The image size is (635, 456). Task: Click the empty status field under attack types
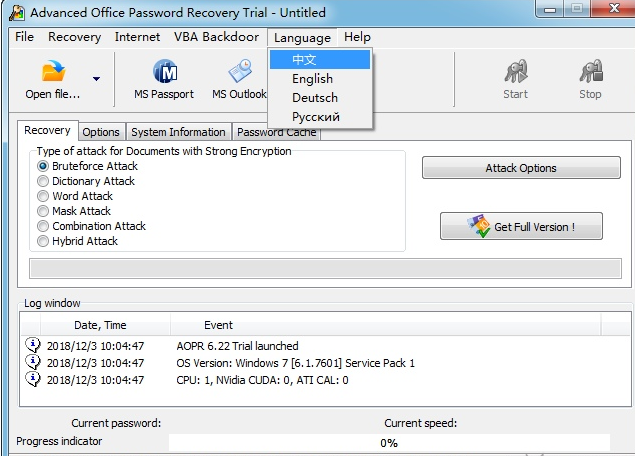point(325,268)
